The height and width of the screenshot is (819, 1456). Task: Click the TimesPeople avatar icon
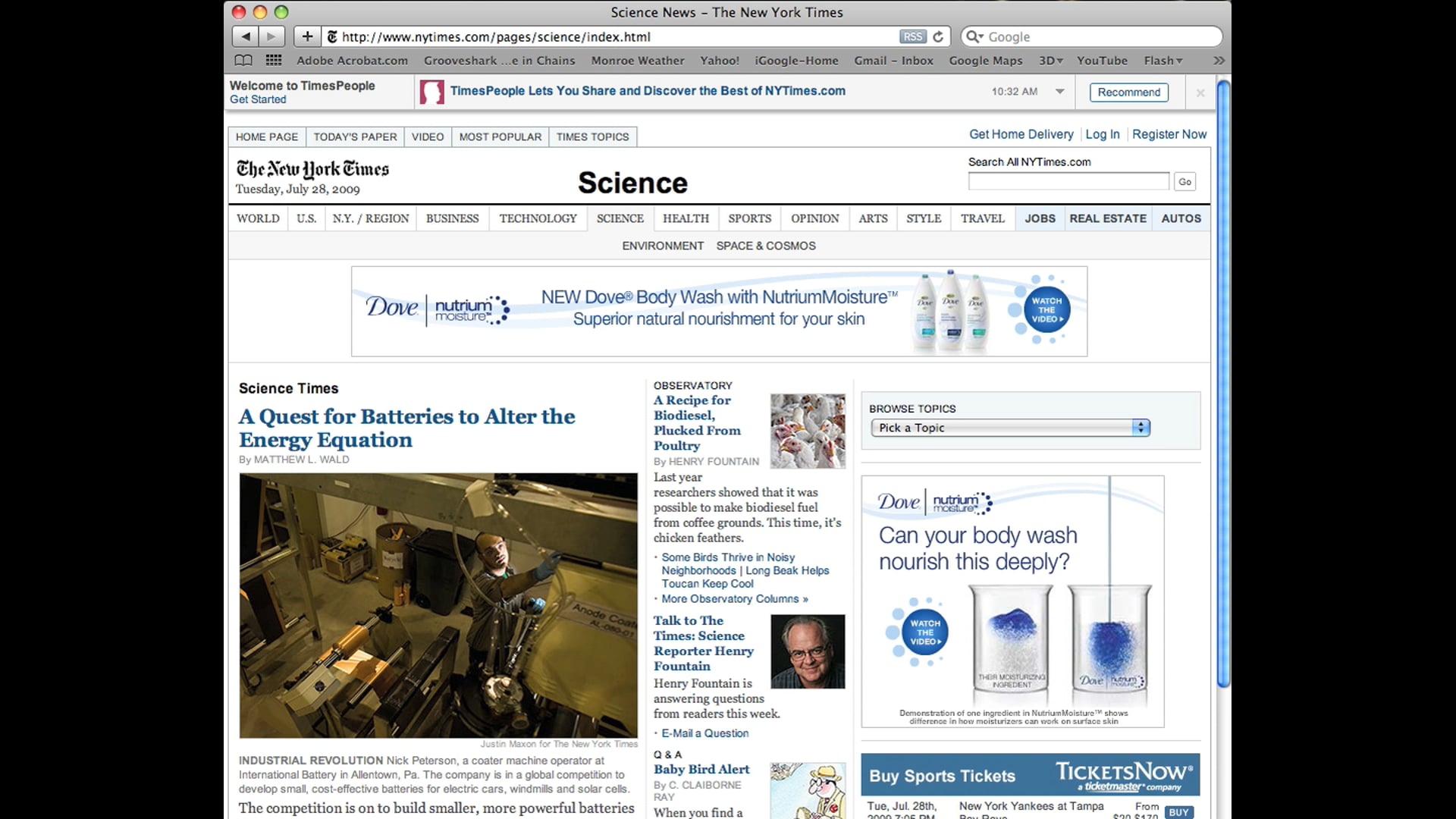pos(431,92)
